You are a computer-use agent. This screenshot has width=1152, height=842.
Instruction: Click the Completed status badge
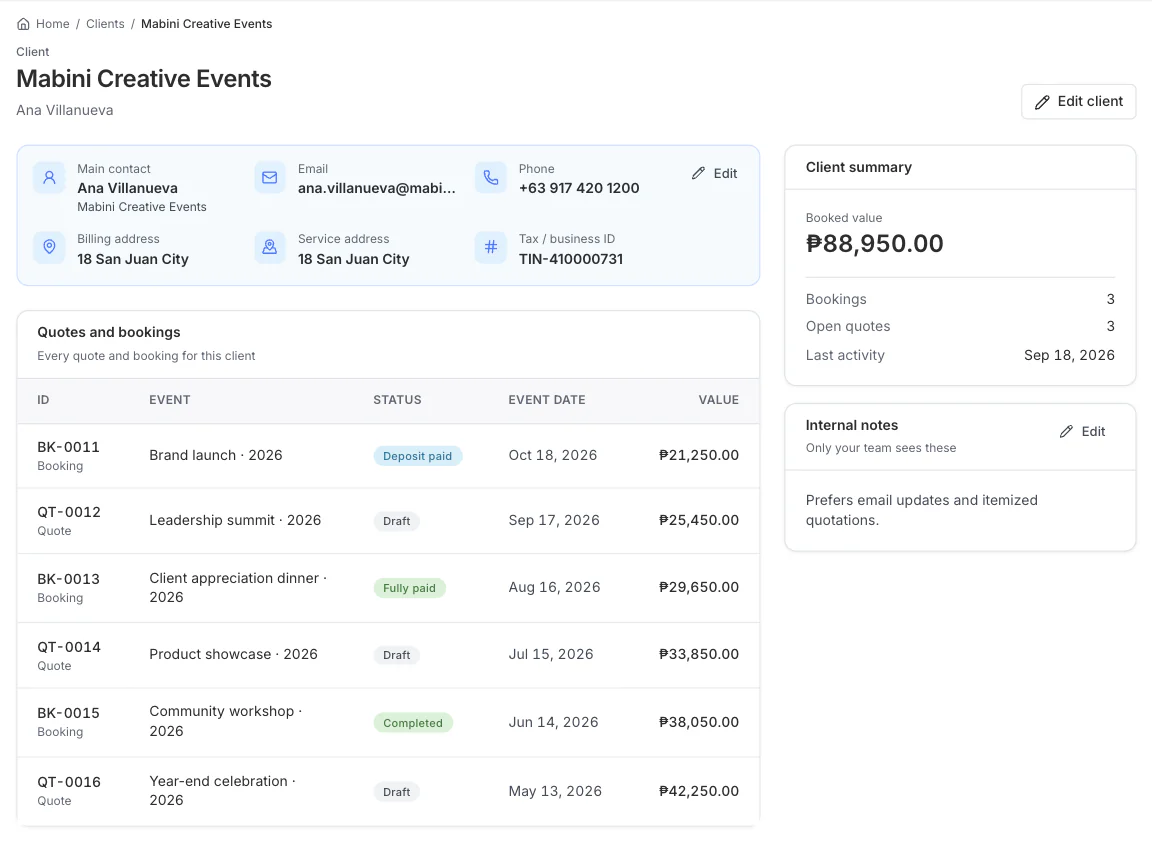click(413, 724)
